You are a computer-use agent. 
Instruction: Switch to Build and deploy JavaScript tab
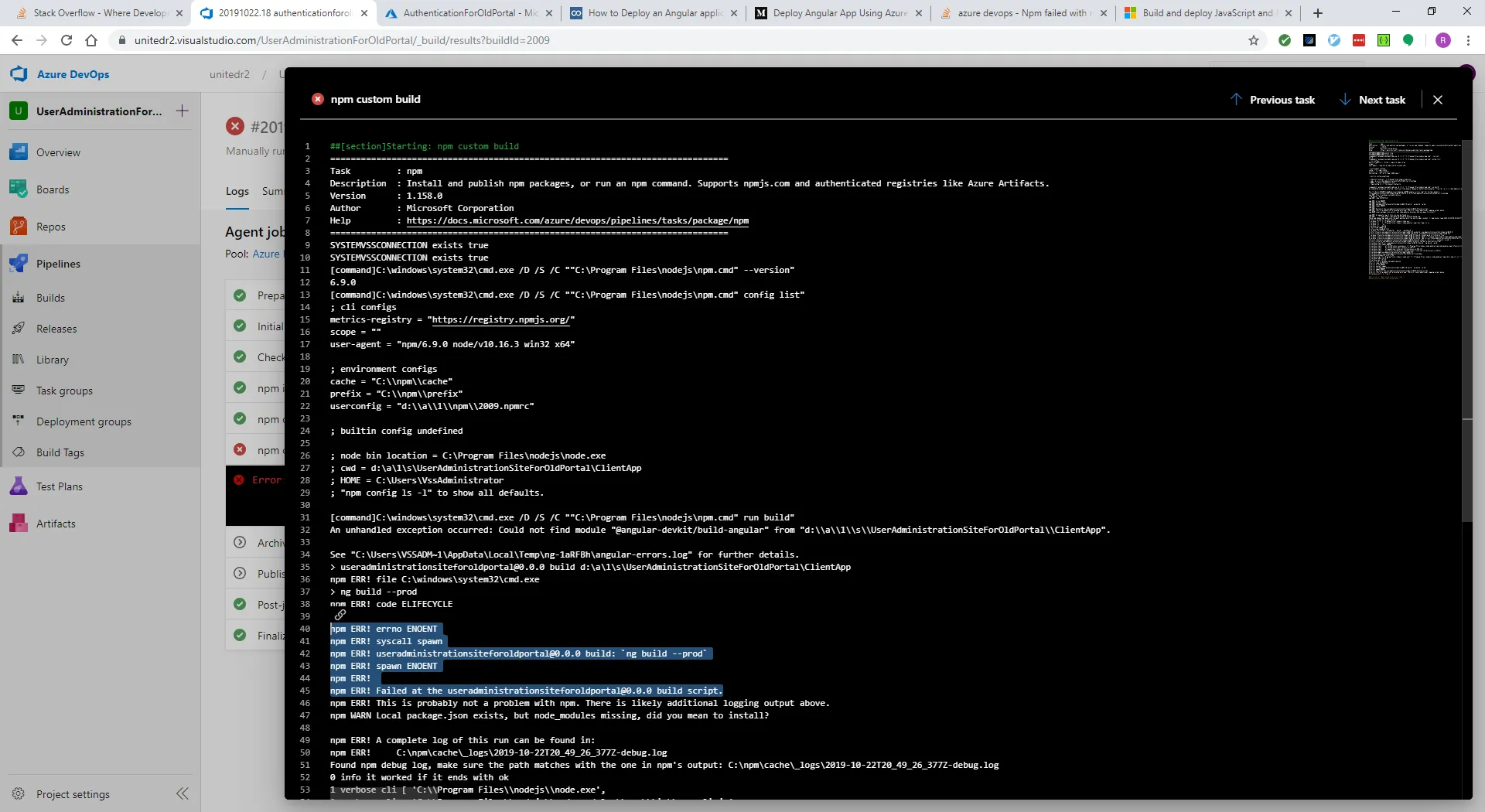1208,12
